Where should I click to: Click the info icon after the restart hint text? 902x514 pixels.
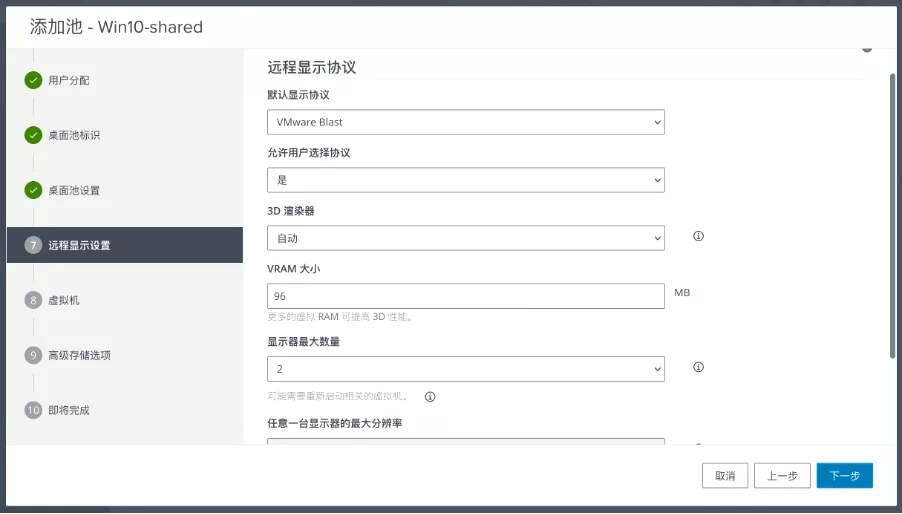[x=430, y=396]
